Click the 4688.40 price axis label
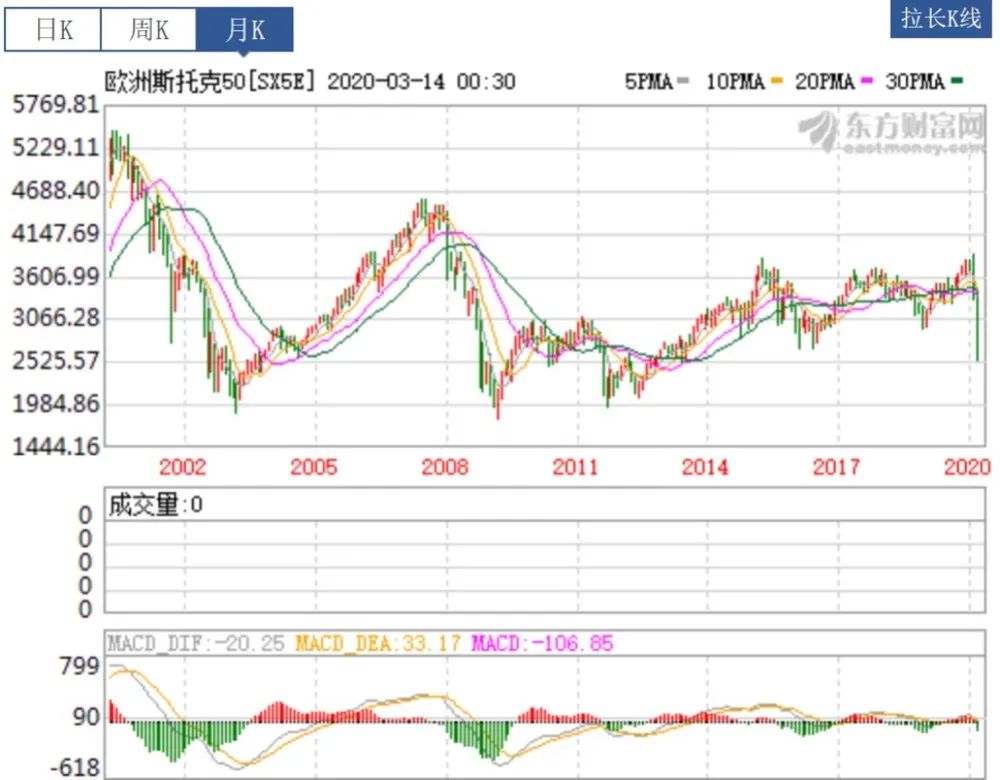Viewport: 1000px width, 780px height. pos(56,190)
